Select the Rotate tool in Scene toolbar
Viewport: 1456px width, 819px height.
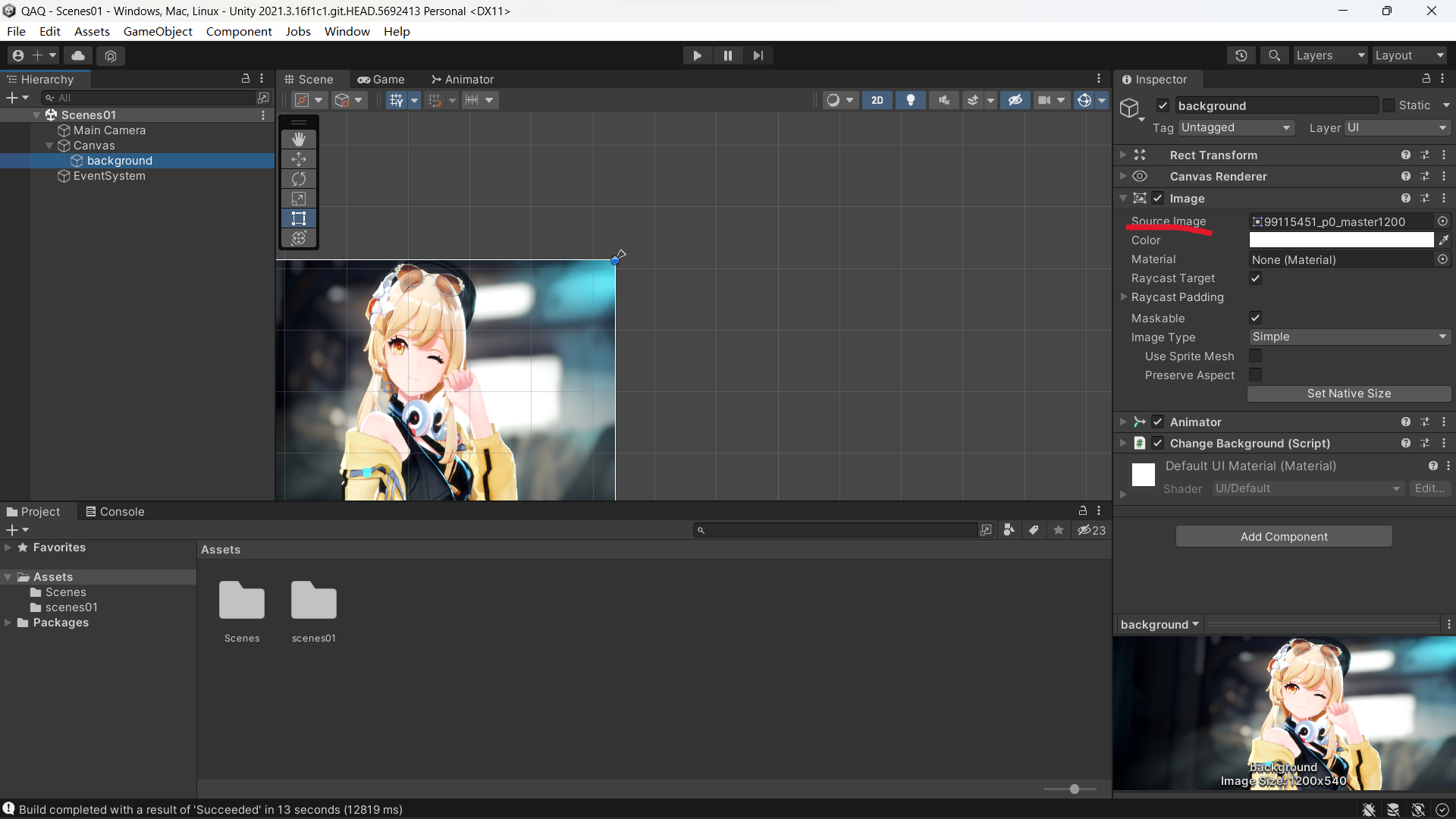tap(299, 179)
